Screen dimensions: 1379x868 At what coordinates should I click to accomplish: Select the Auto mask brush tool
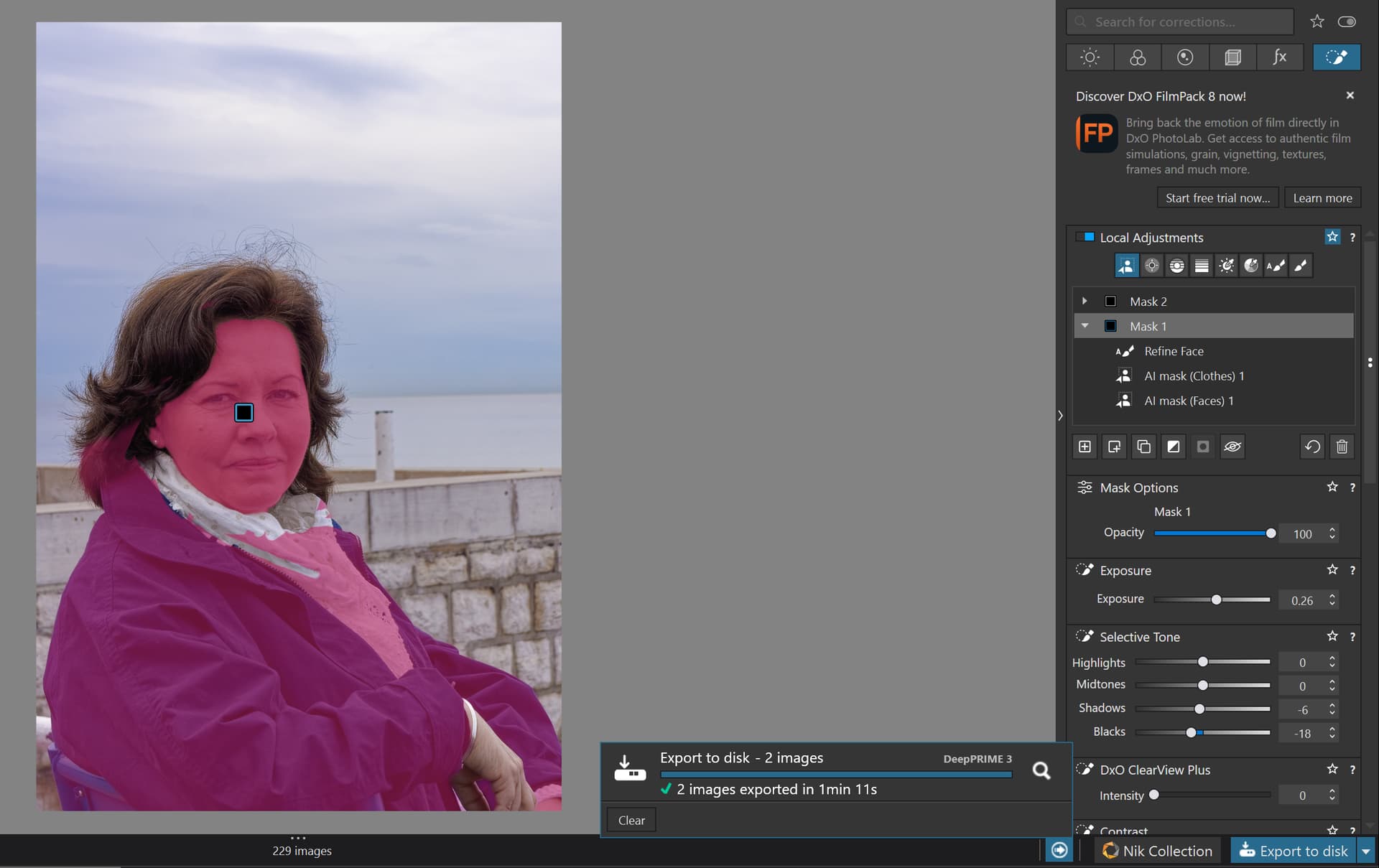pyautogui.click(x=1276, y=266)
